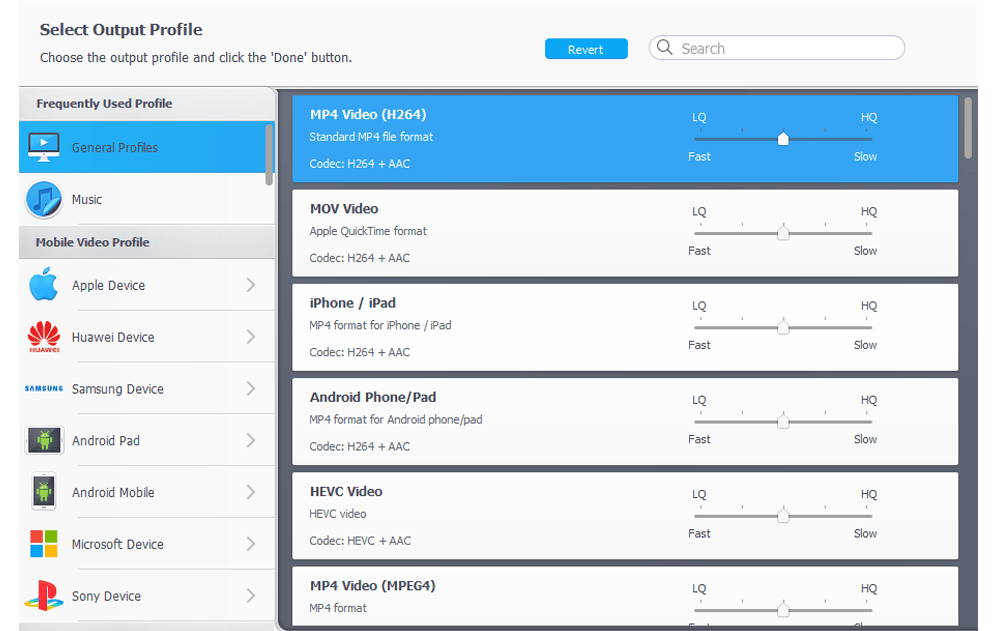Select the General Profiles icon in sidebar
Image resolution: width=1000 pixels, height=631 pixels.
click(43, 146)
